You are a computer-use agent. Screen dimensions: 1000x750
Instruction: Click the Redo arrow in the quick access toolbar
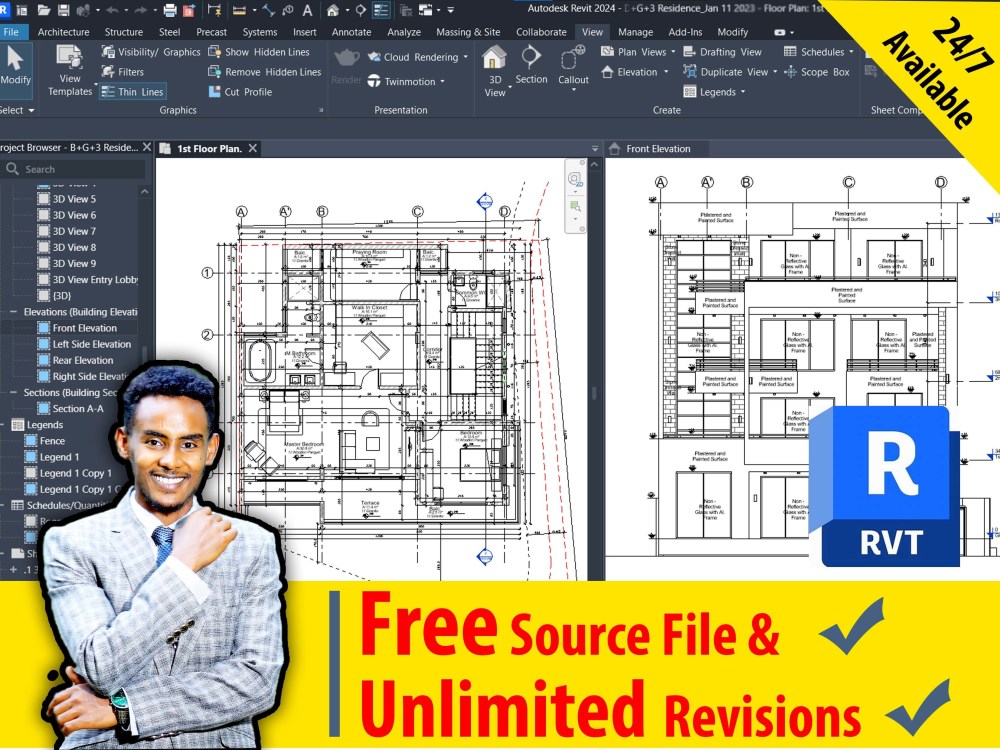pos(141,10)
